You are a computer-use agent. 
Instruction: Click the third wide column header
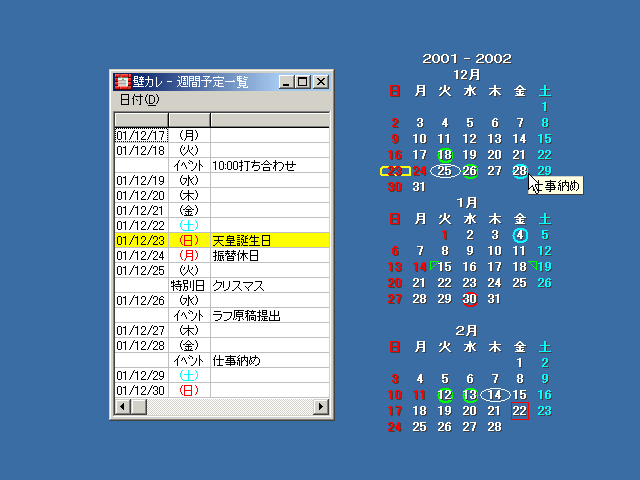(270, 120)
